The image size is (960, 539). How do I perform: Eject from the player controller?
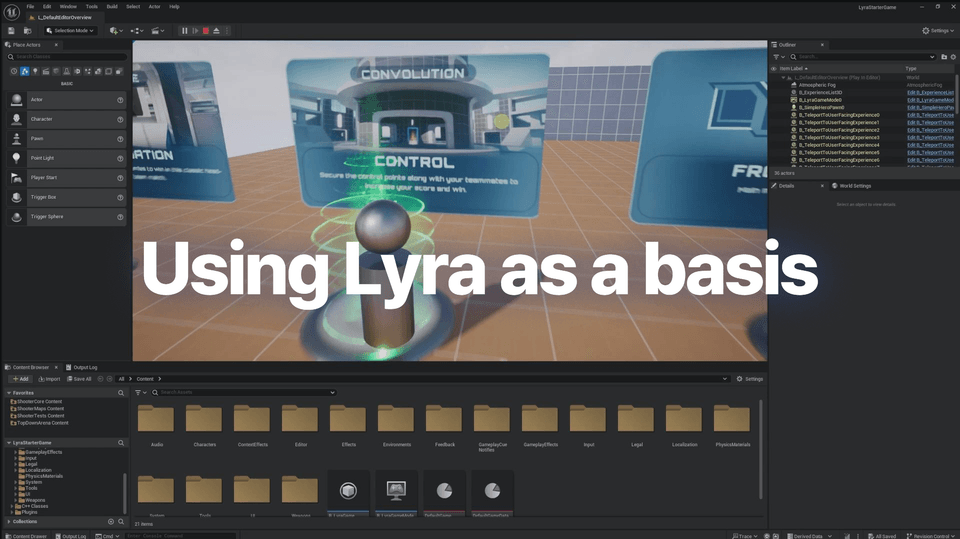click(216, 31)
